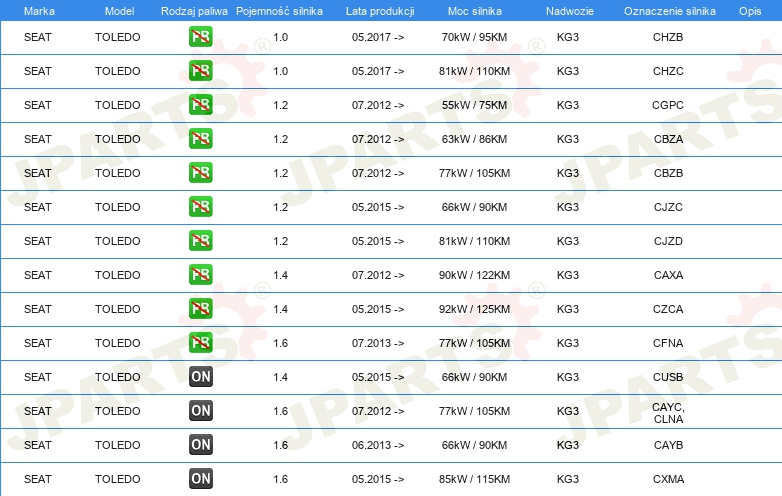Select diesel ON icon for engine CXMA
The width and height of the screenshot is (782, 496).
click(200, 479)
